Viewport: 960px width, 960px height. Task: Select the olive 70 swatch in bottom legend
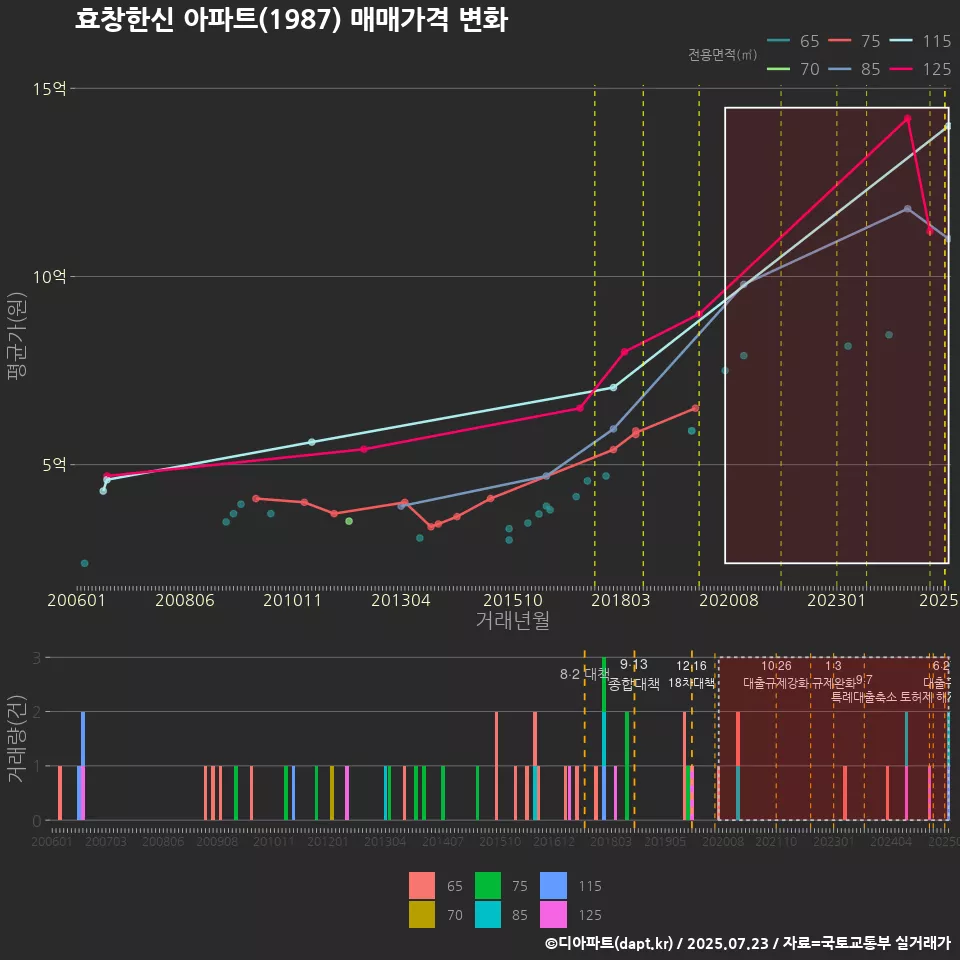[422, 914]
